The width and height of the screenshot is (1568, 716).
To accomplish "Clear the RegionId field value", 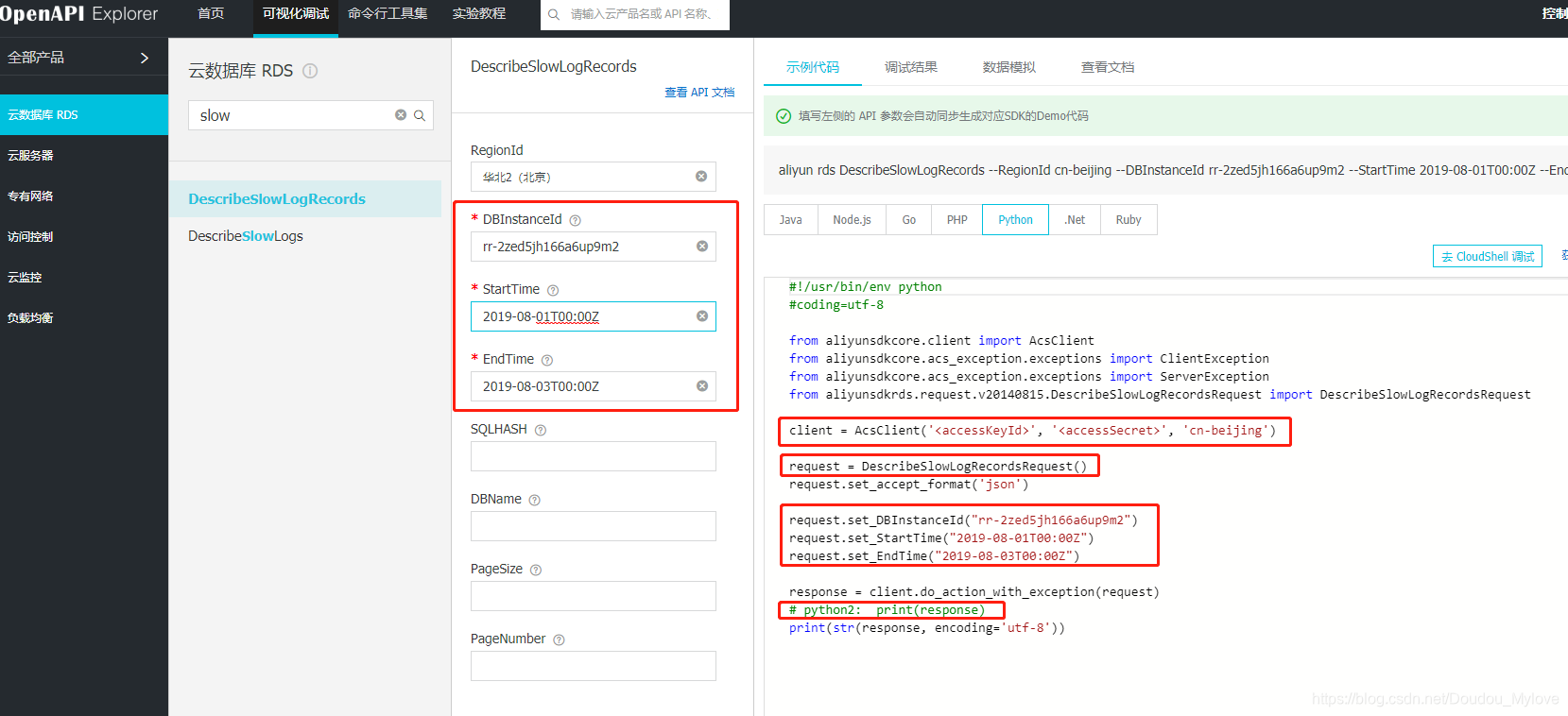I will pos(701,177).
